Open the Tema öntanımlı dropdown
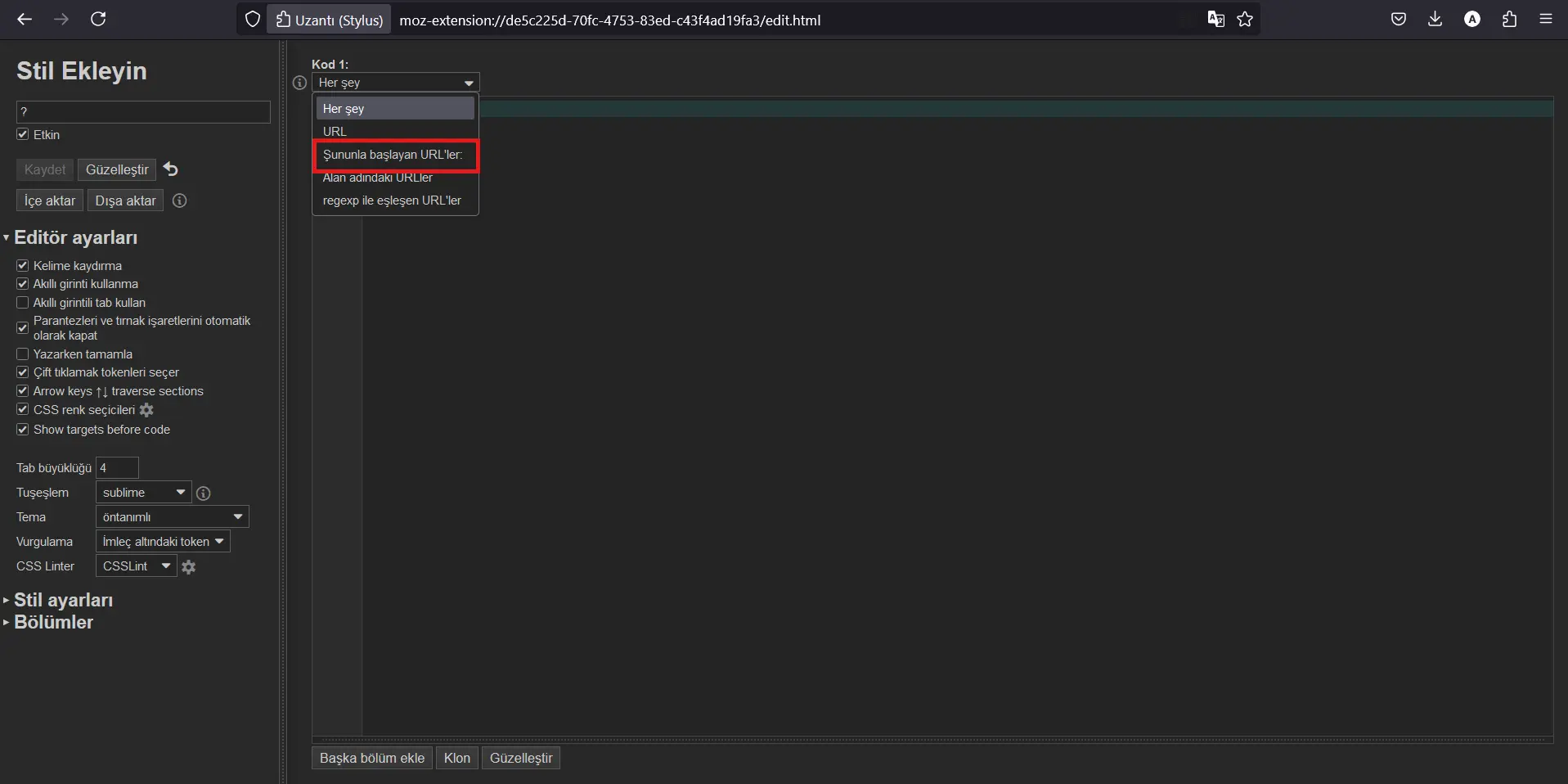The width and height of the screenshot is (1568, 784). tap(172, 517)
